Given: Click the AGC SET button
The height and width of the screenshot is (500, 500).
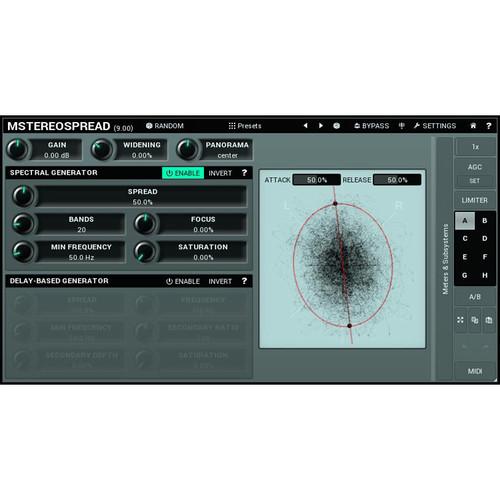Looking at the screenshot, I should pos(475,181).
